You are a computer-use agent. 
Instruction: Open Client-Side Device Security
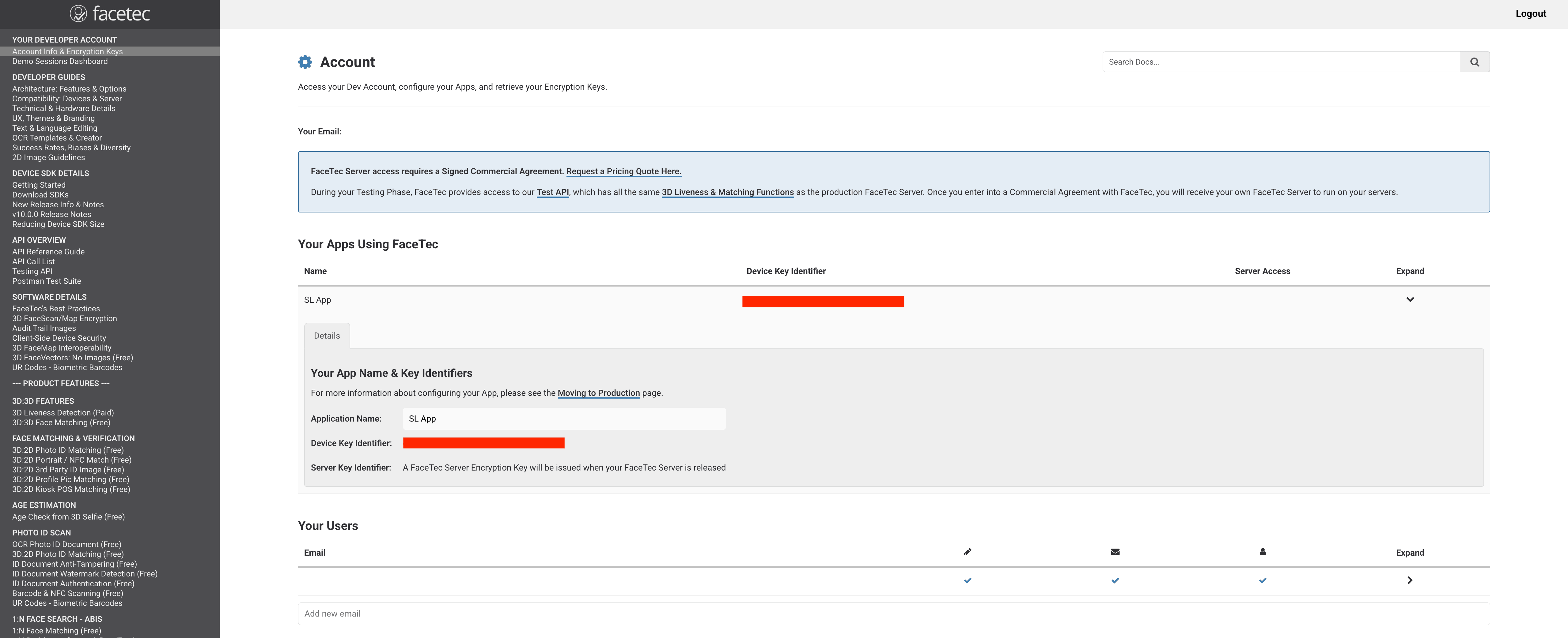(x=59, y=338)
